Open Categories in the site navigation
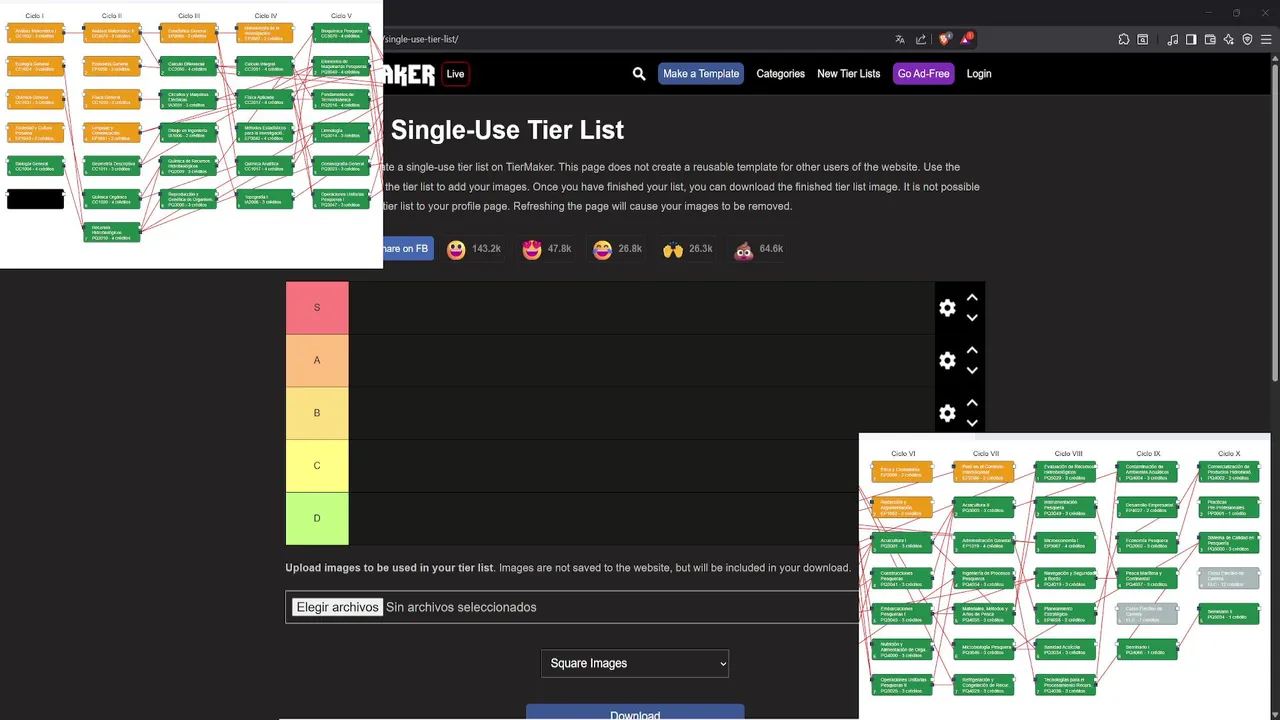This screenshot has height=720, width=1280. pyautogui.click(x=780, y=74)
